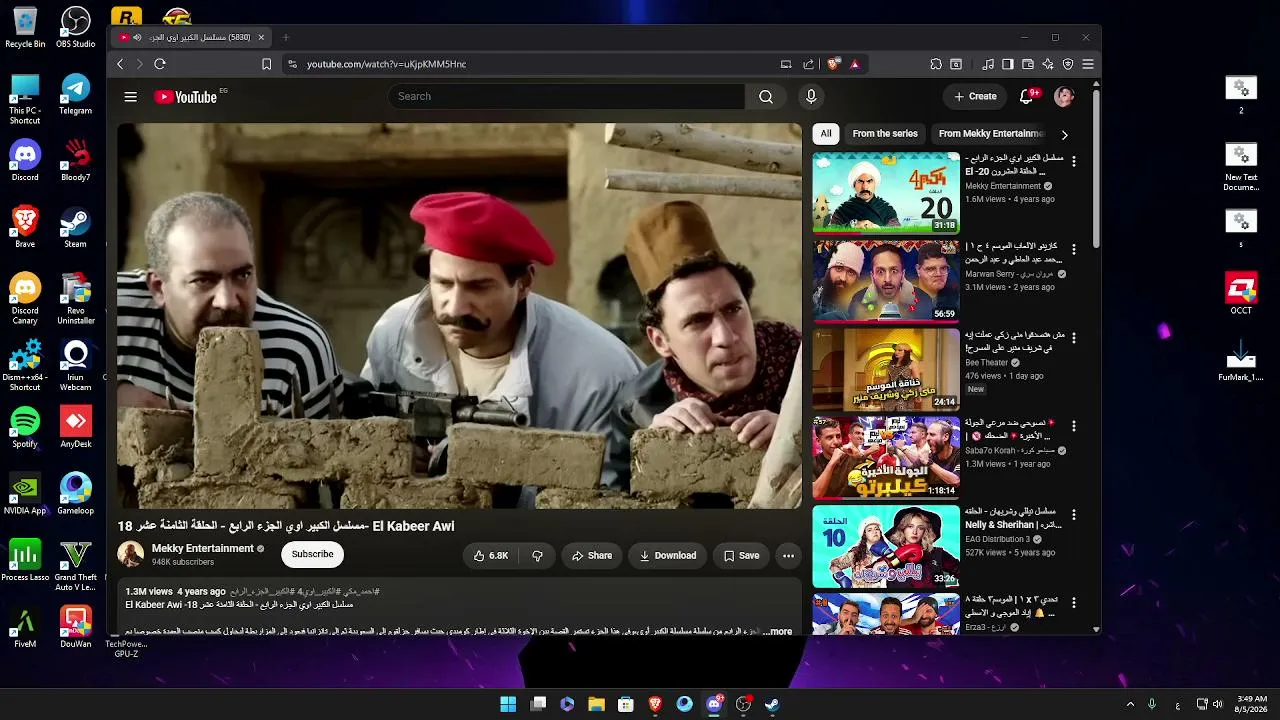Go back in browser history
The image size is (1280, 720).
(x=120, y=64)
